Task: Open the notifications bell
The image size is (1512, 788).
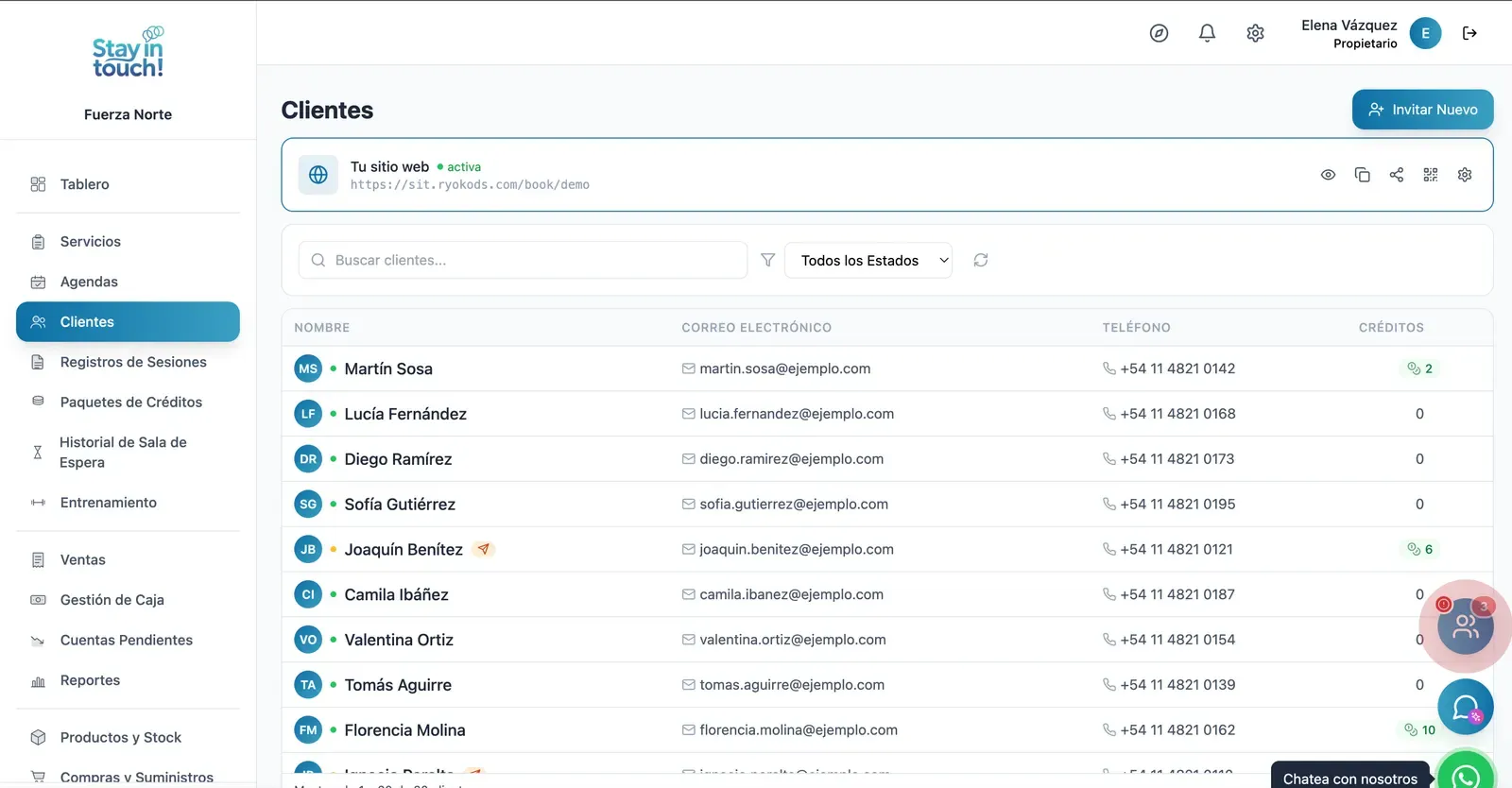Action: coord(1207,33)
